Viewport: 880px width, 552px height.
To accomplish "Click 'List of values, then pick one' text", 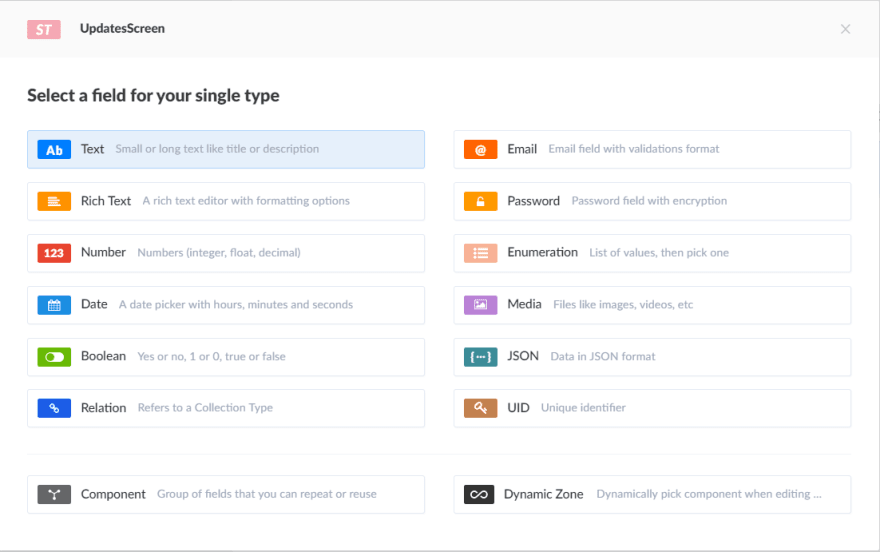I will click(659, 252).
